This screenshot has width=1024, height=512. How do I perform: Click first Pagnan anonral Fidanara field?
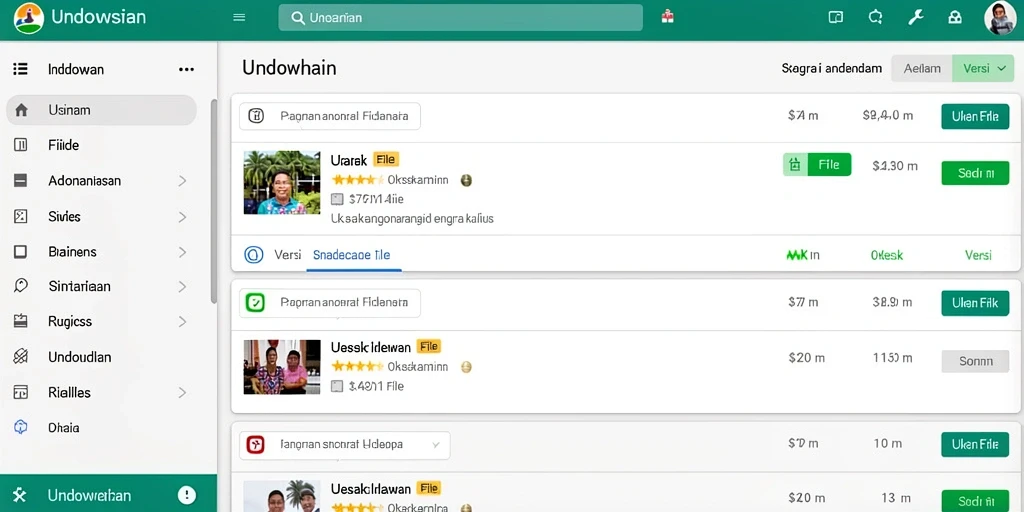pyautogui.click(x=330, y=116)
